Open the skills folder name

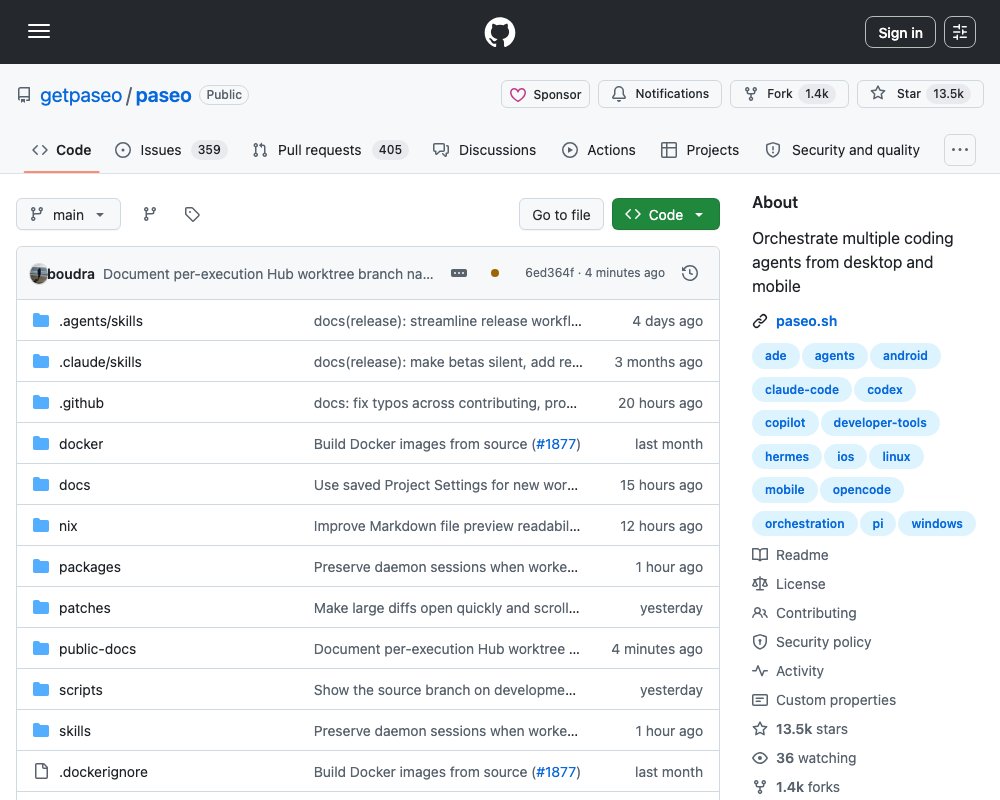coord(75,730)
